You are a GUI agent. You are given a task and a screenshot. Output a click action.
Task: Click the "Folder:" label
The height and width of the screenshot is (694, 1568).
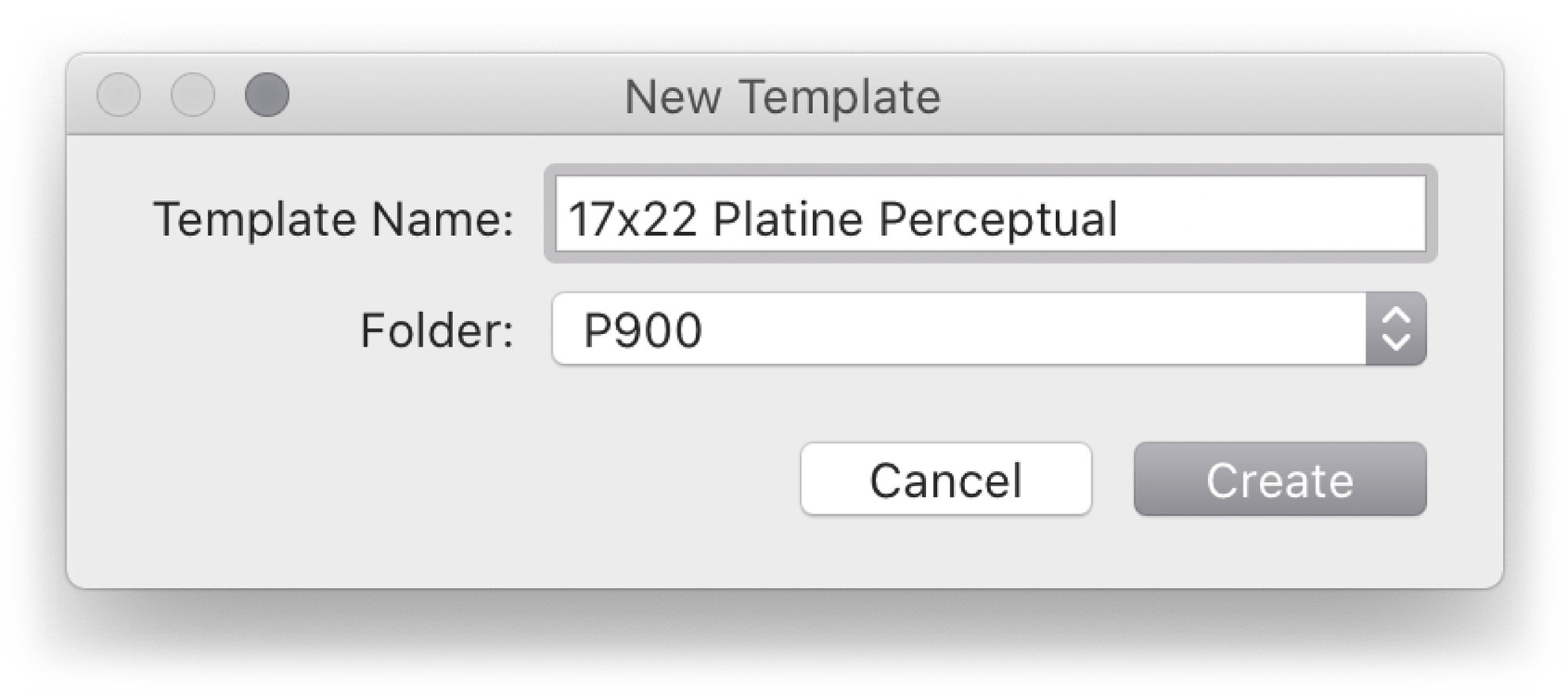coord(437,330)
